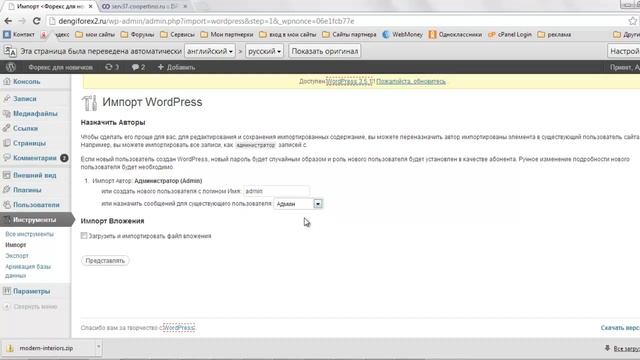
Task: Open source language dropdown английский
Action: click(210, 51)
